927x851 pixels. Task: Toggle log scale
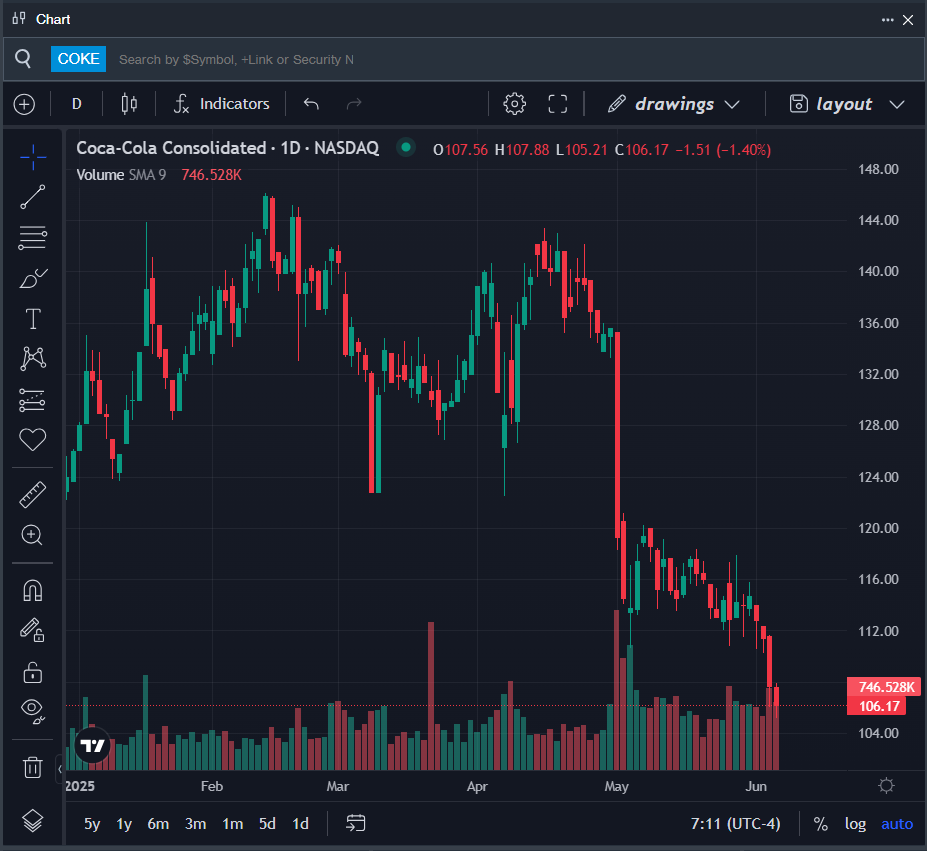tap(855, 824)
